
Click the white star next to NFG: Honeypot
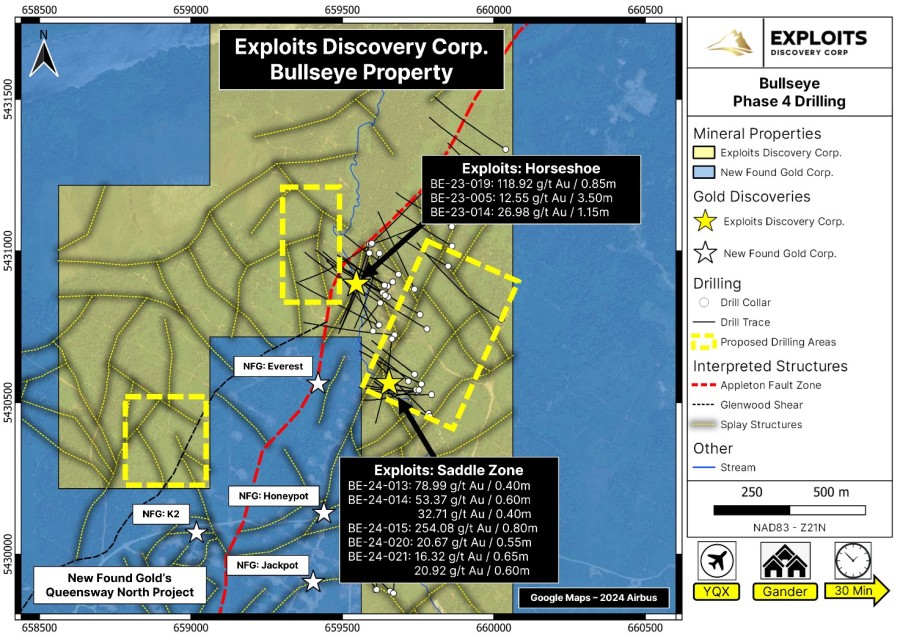(x=324, y=512)
